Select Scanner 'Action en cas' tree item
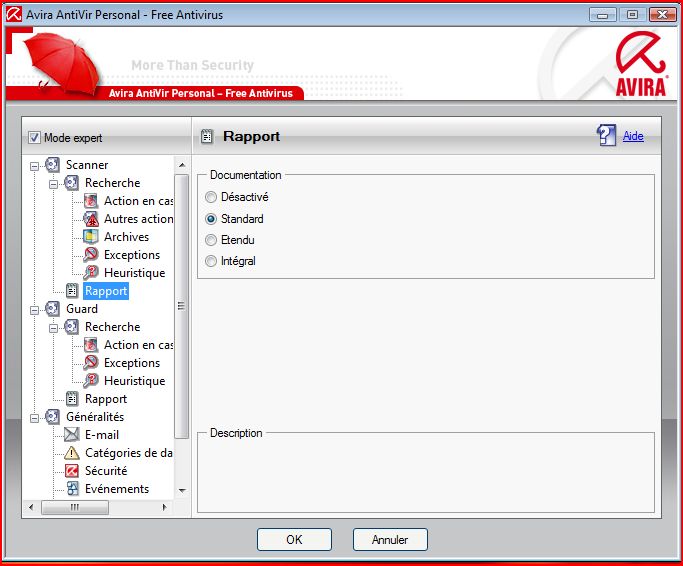 [138, 201]
